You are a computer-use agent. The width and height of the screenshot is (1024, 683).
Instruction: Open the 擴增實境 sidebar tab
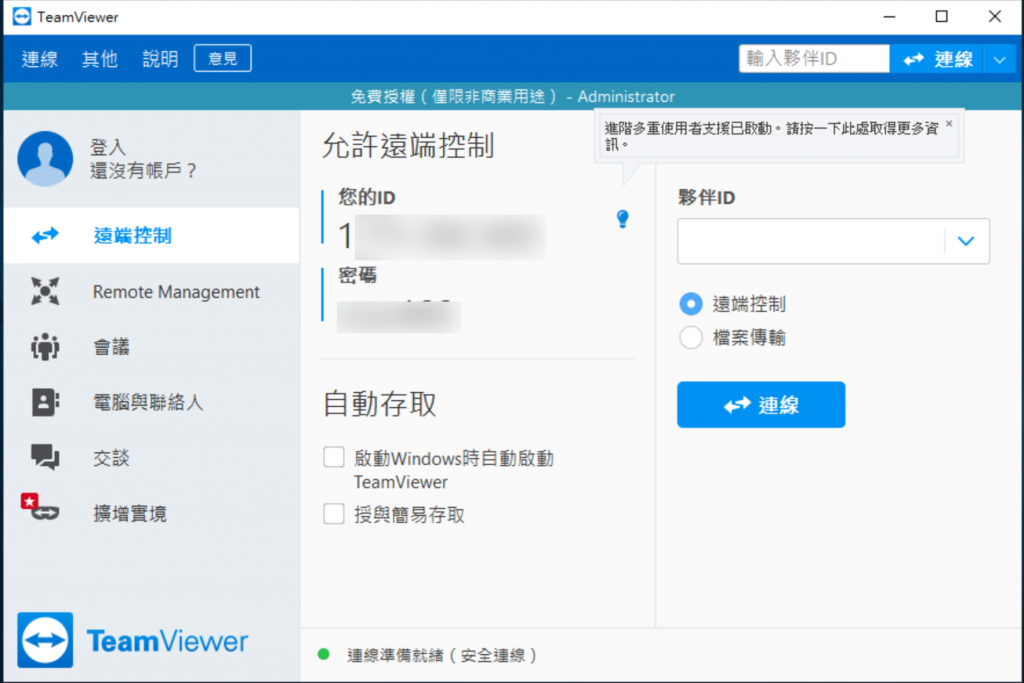[152, 513]
